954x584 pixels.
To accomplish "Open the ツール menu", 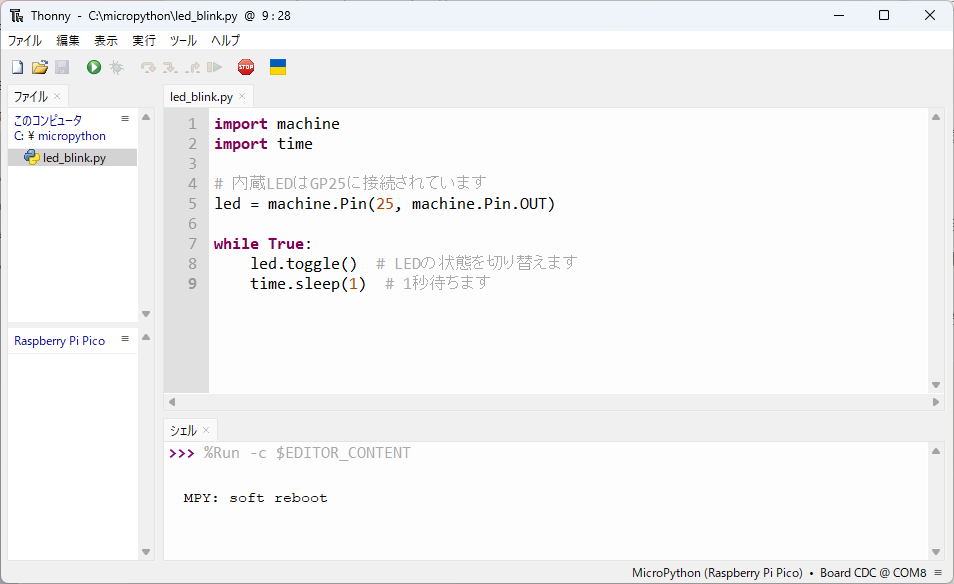I will [183, 41].
